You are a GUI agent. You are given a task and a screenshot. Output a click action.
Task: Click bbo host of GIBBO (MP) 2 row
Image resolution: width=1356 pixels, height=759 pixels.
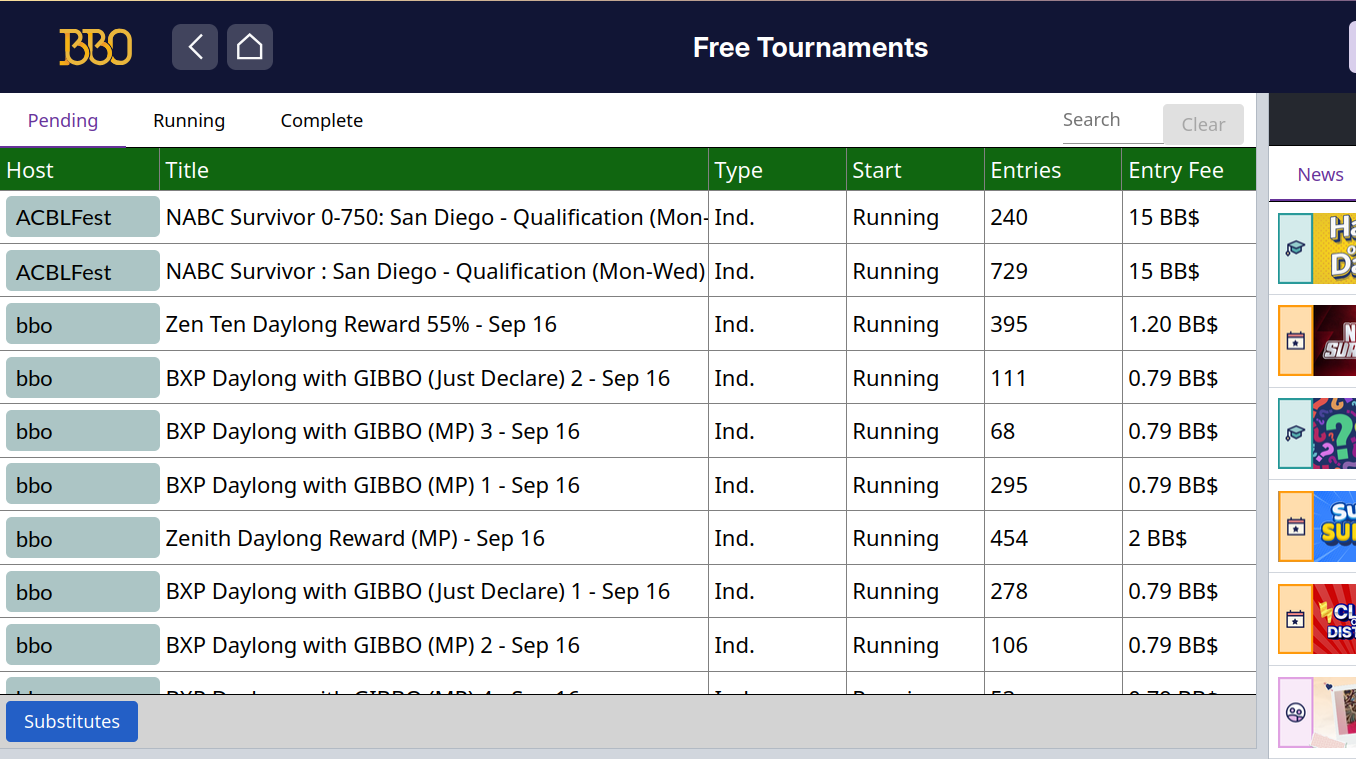(x=83, y=645)
